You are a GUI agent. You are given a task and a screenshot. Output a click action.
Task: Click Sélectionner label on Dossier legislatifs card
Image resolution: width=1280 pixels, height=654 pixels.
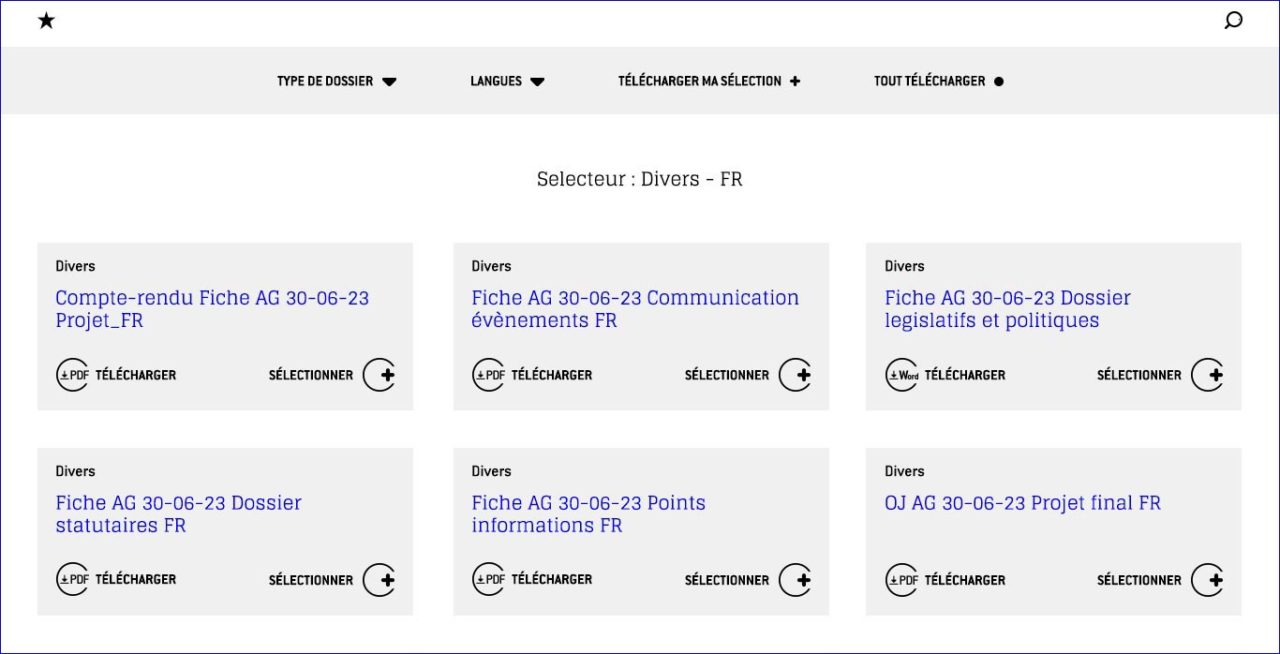click(x=1139, y=375)
